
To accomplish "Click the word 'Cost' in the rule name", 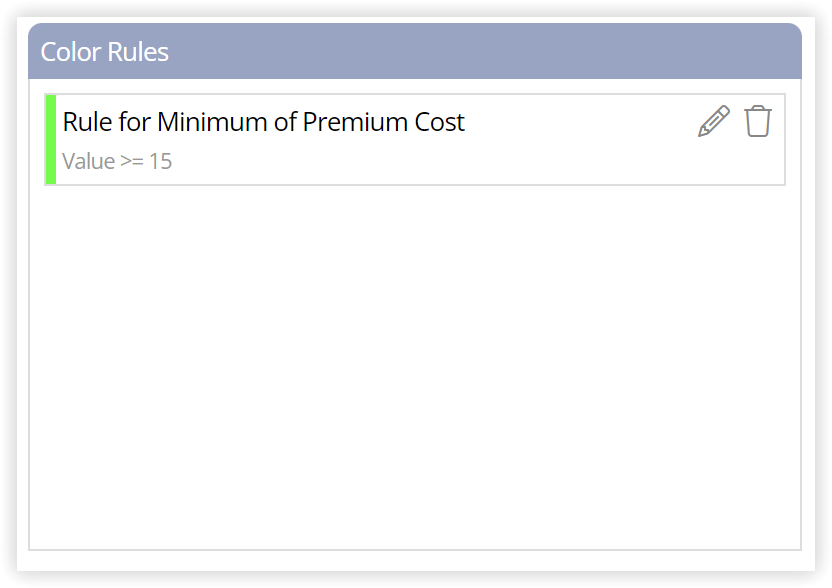I will [440, 122].
